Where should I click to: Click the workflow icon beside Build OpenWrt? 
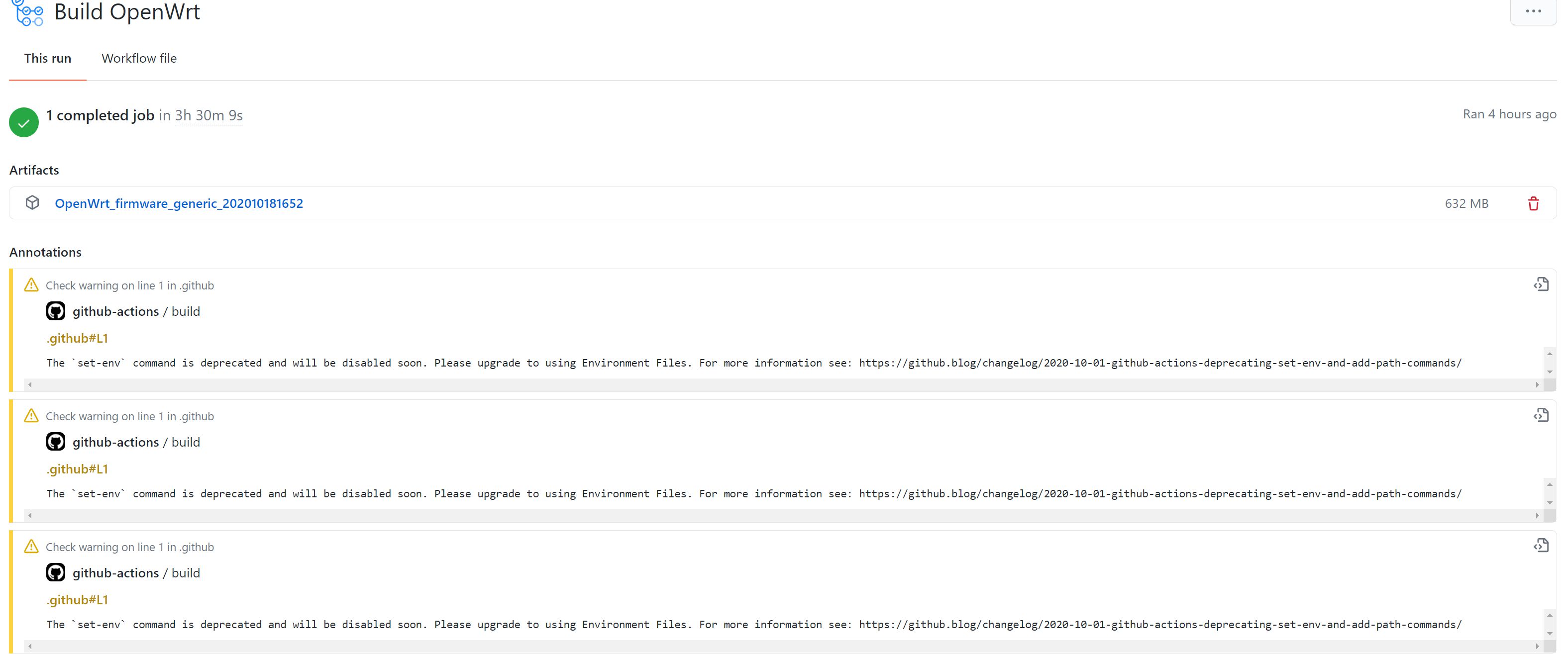28,13
